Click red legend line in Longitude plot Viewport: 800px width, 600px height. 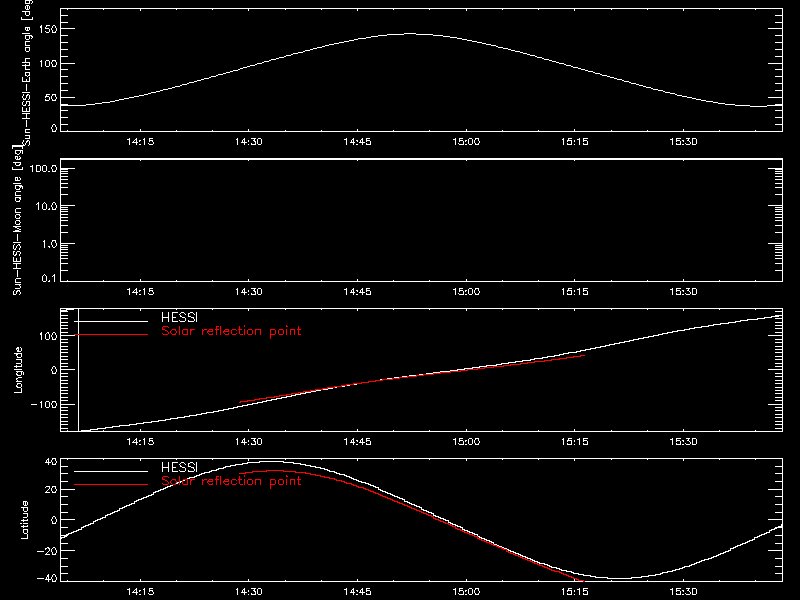tap(111, 335)
